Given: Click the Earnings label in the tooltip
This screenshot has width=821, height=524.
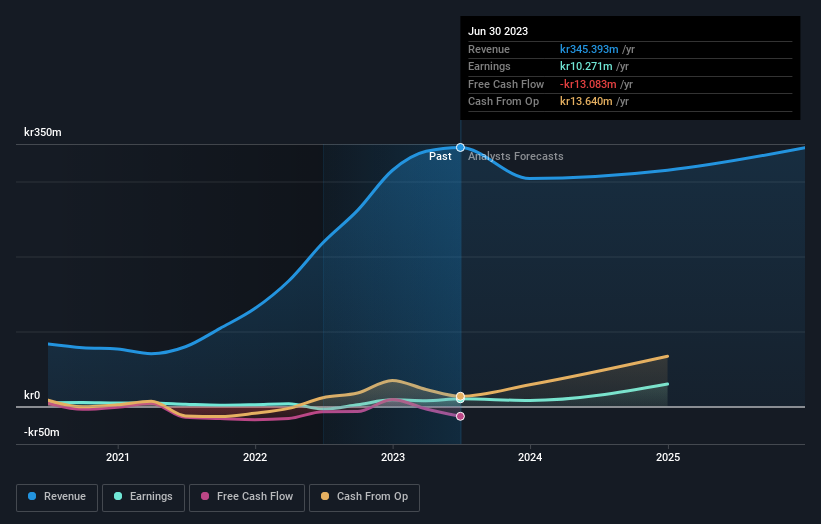Looking at the screenshot, I should point(489,66).
